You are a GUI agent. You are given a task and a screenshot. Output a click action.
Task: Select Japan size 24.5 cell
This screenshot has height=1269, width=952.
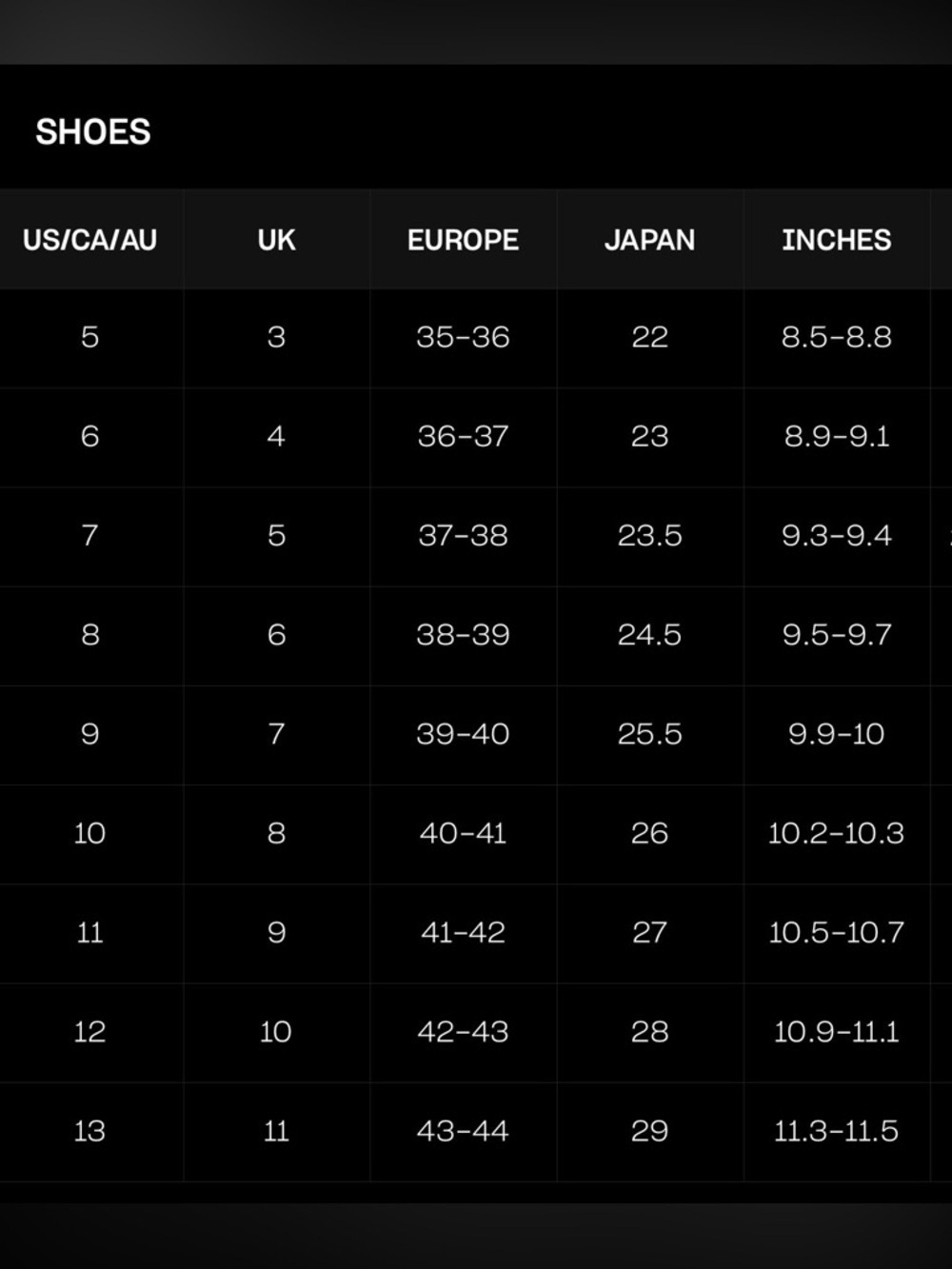tap(649, 634)
